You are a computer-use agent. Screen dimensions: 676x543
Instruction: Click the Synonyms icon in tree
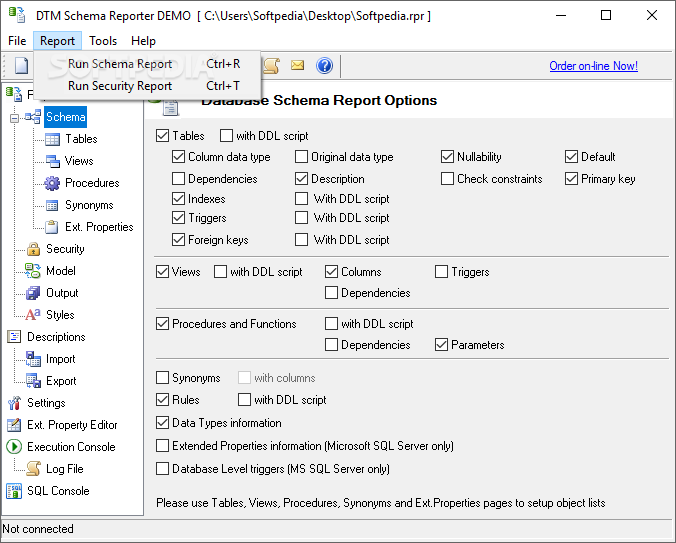tap(52, 206)
